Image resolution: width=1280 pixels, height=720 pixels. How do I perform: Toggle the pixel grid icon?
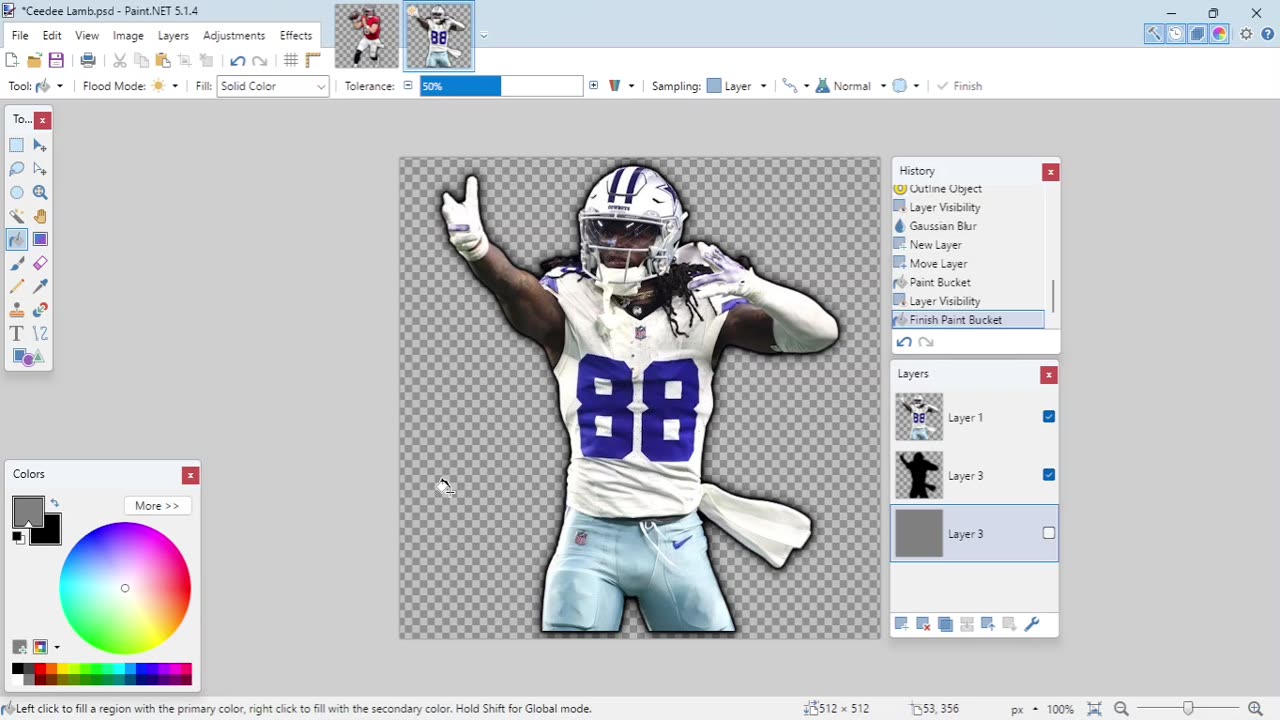pos(291,60)
